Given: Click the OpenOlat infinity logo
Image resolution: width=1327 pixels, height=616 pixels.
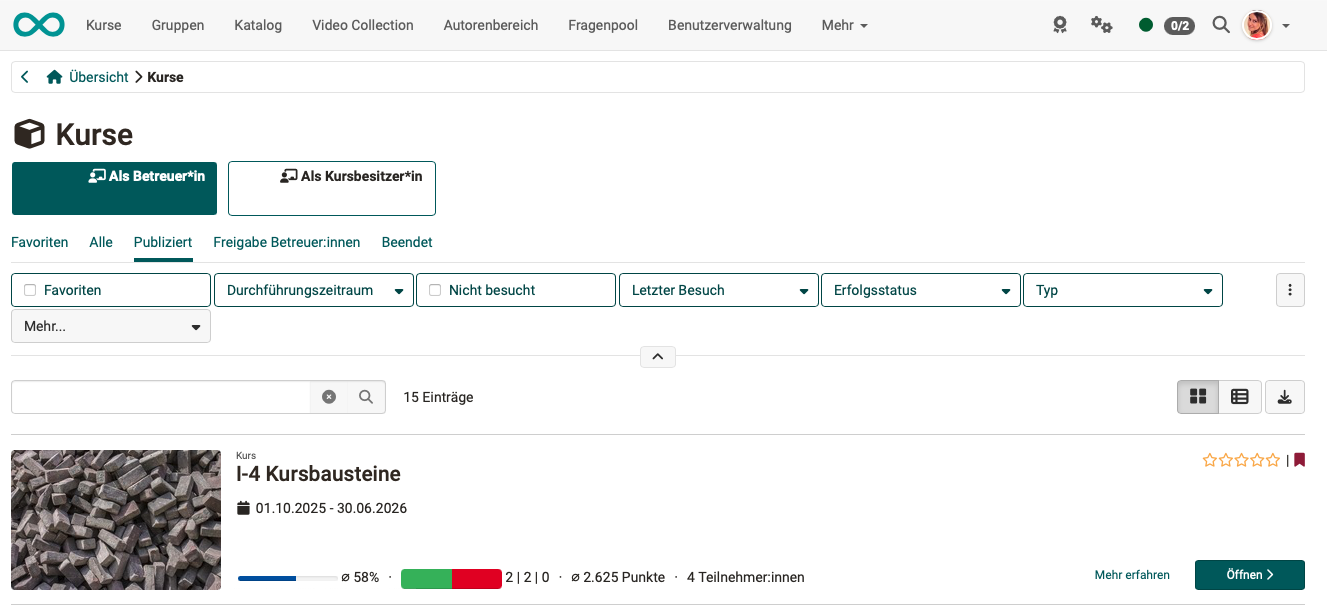Looking at the screenshot, I should [x=39, y=25].
